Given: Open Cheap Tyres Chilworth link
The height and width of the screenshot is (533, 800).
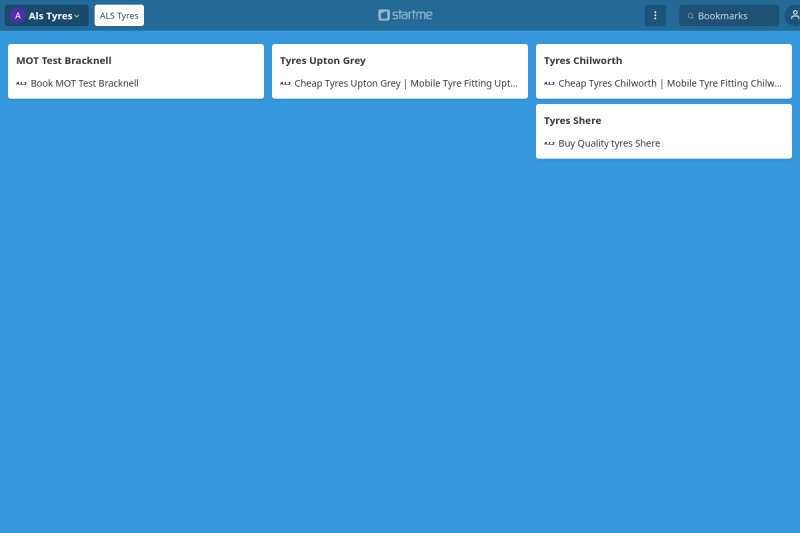Looking at the screenshot, I should click(x=669, y=83).
